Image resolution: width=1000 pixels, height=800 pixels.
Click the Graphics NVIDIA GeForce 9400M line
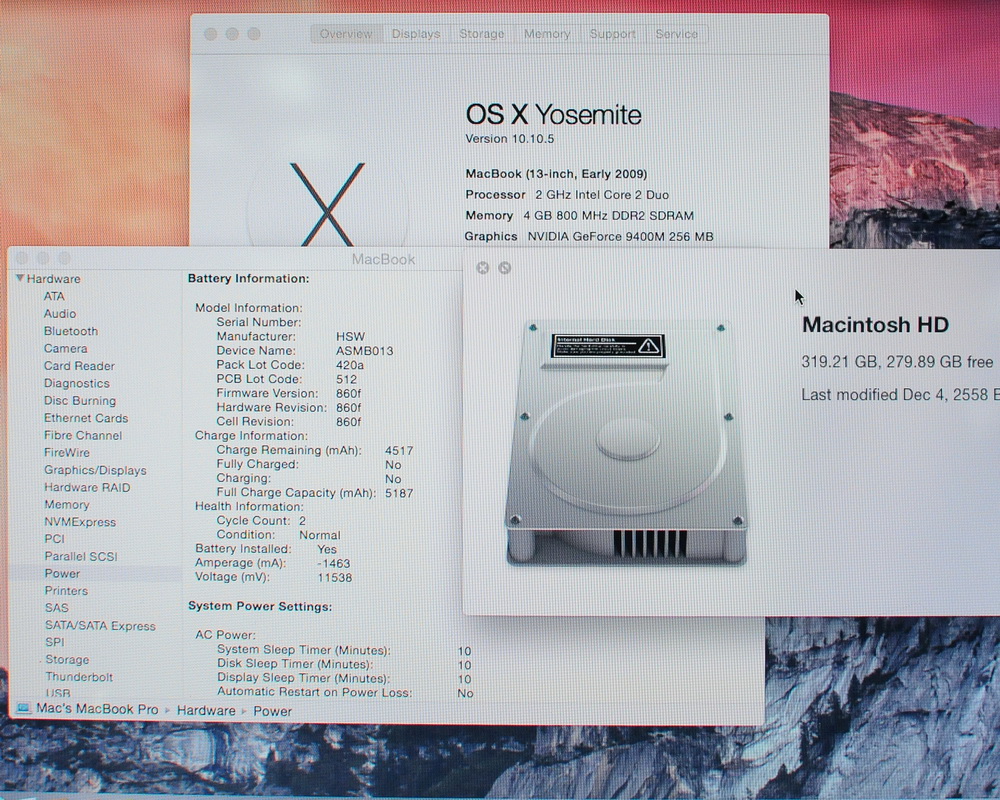pyautogui.click(x=589, y=236)
